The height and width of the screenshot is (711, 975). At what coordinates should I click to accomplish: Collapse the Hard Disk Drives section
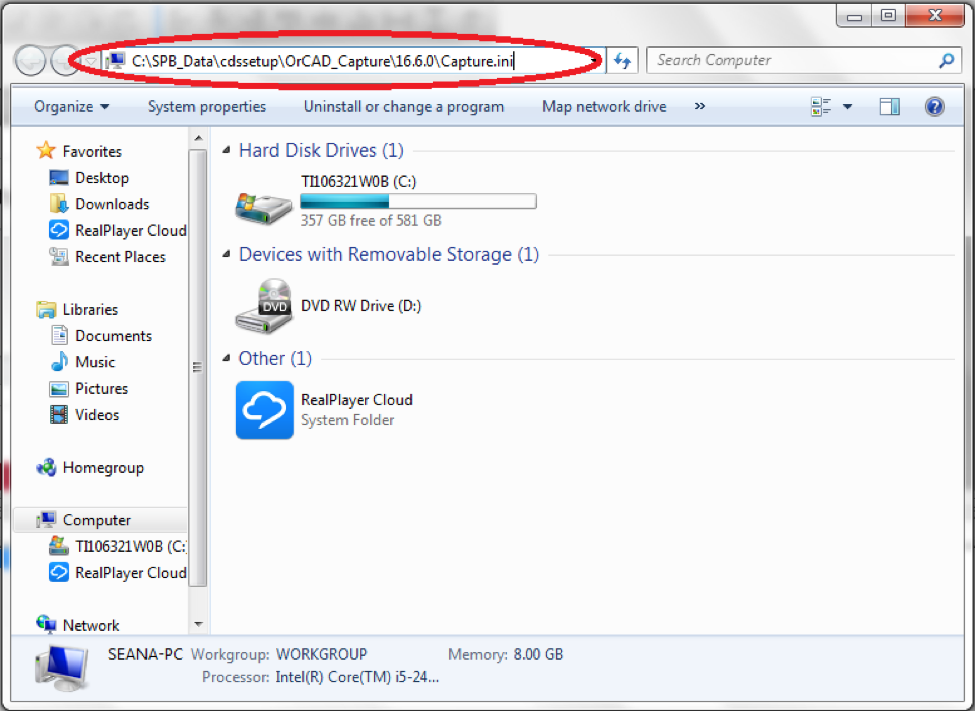(x=227, y=150)
